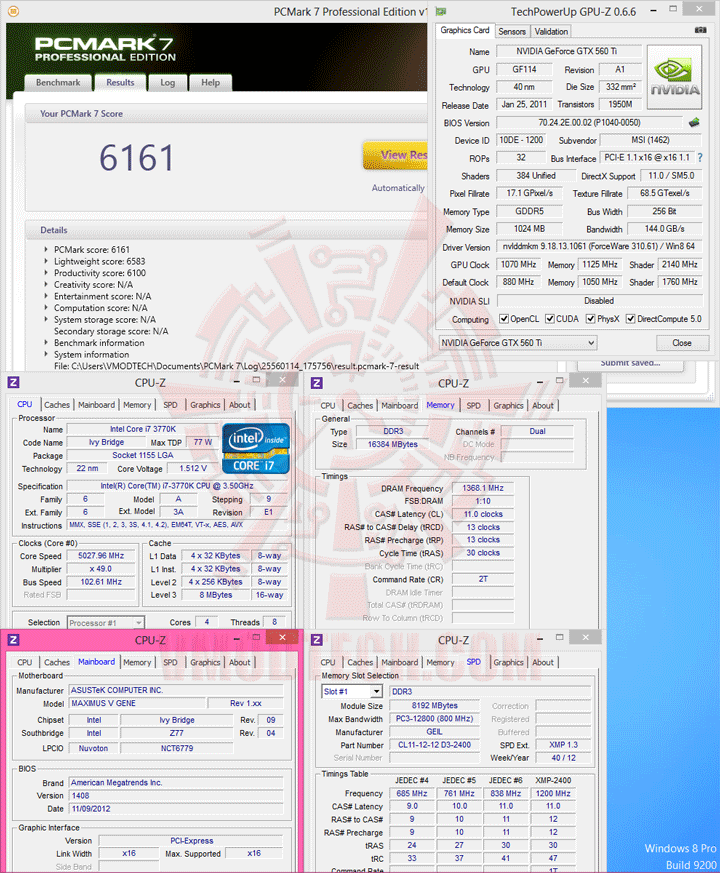
Task: Switch to the GPU-Z Validation tab
Action: coord(551,32)
